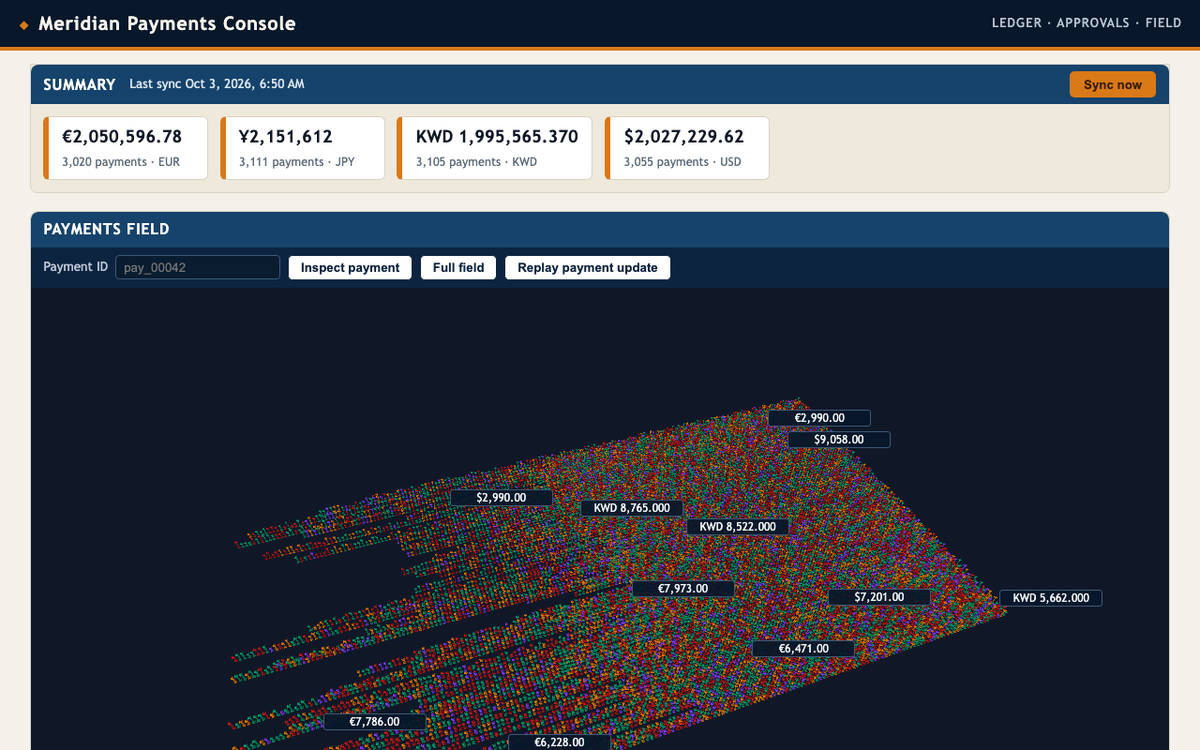Select the USD summary card $2,027,229.62
1200x750 pixels.
click(687, 148)
